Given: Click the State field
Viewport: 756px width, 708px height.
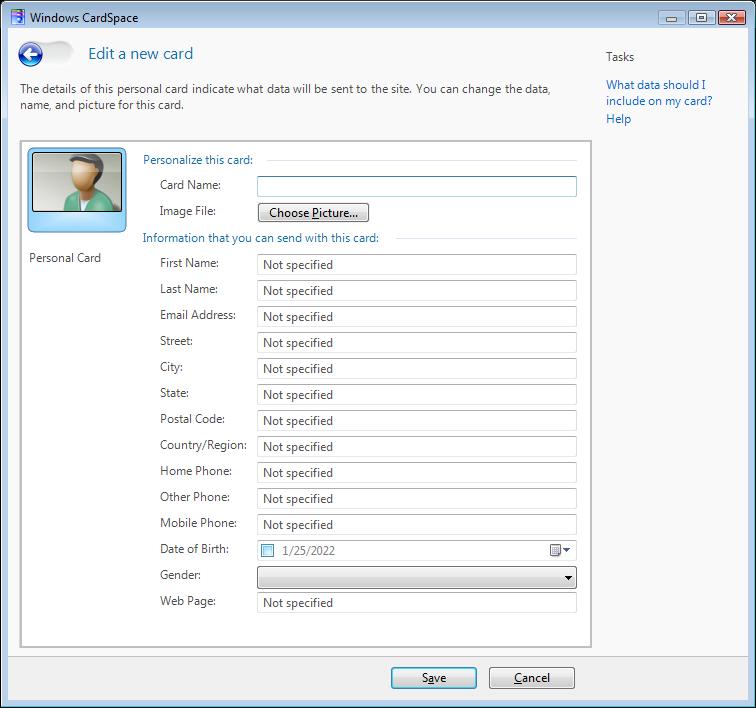Looking at the screenshot, I should [417, 395].
